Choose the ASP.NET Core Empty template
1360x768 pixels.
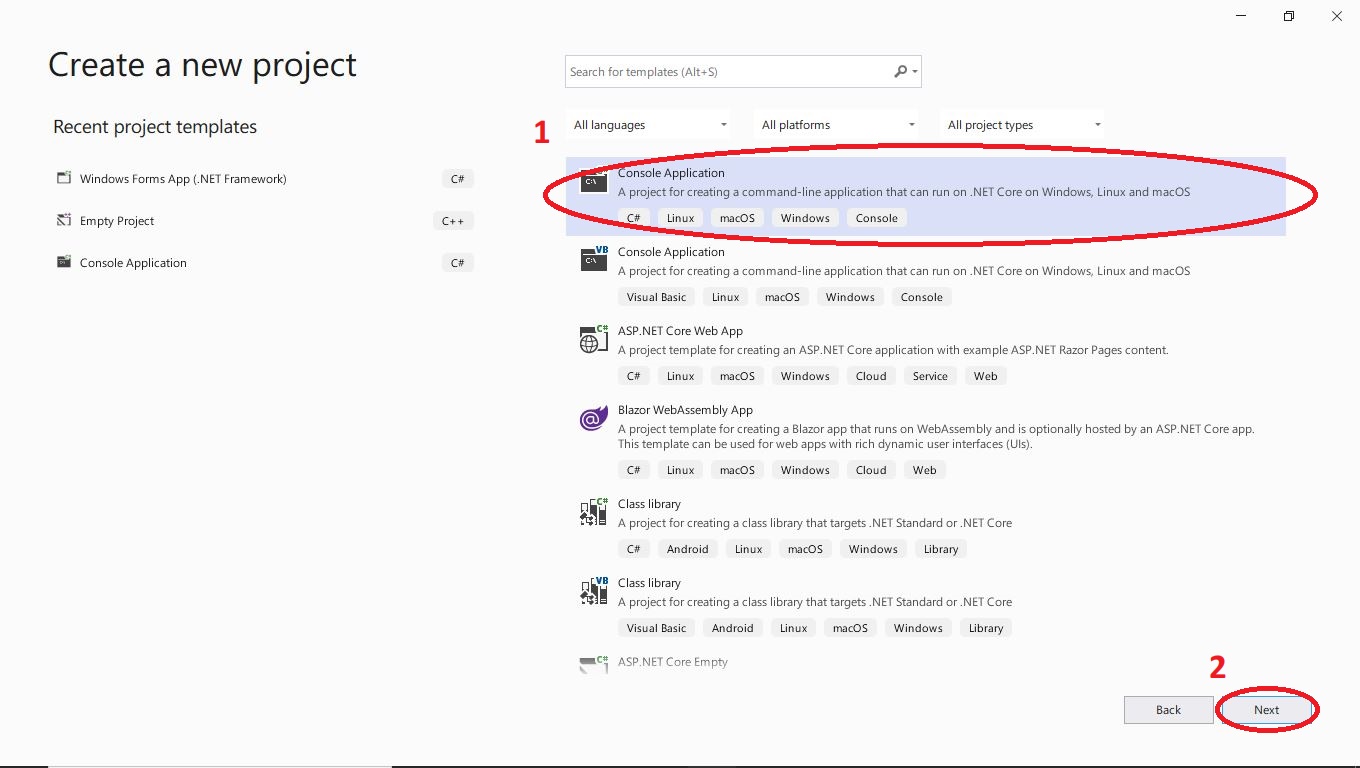coord(672,662)
